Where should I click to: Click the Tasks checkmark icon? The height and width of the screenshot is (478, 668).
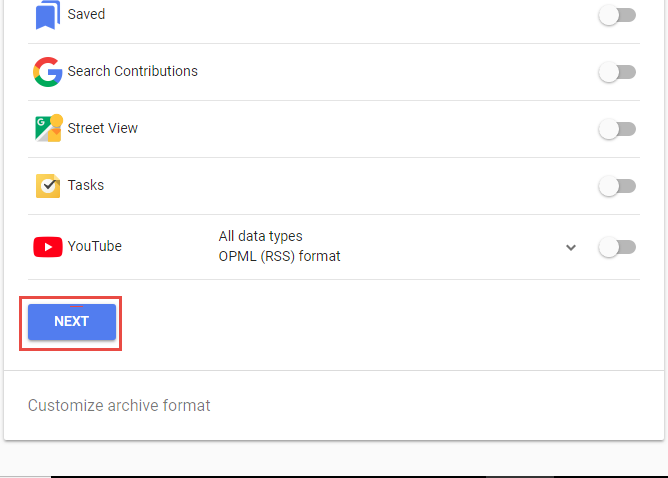coord(48,186)
